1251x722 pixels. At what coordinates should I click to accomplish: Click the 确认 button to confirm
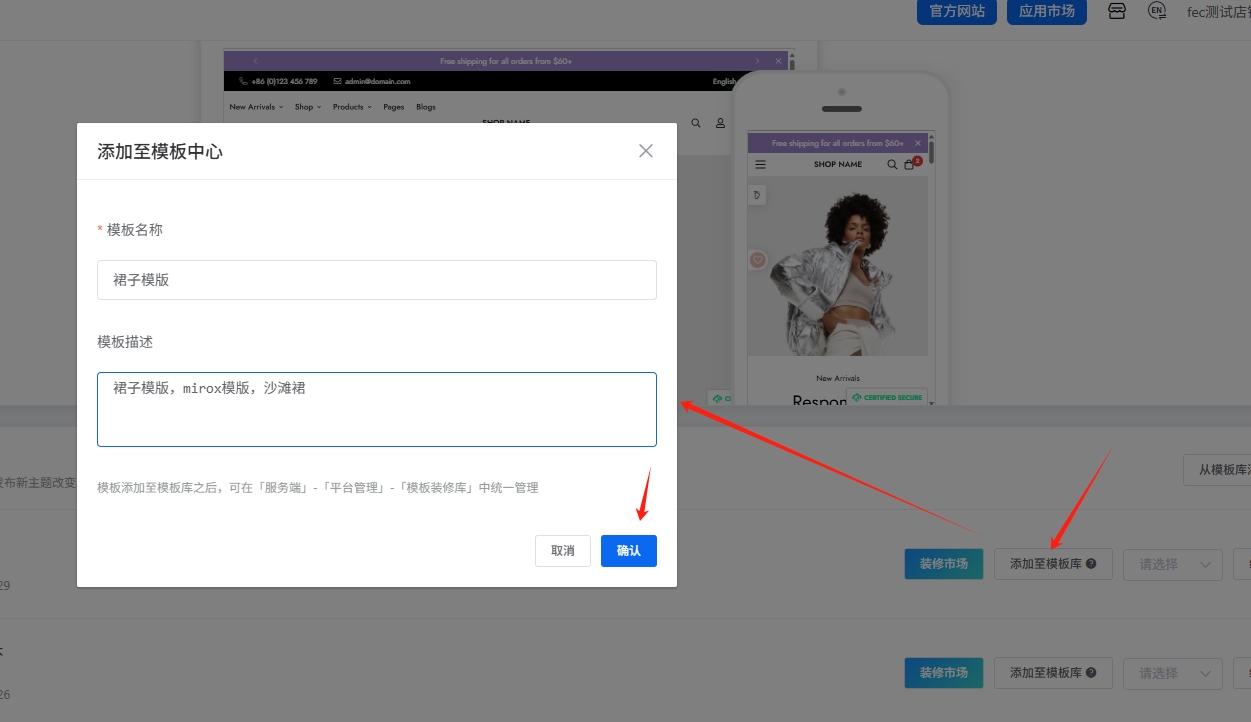click(628, 551)
